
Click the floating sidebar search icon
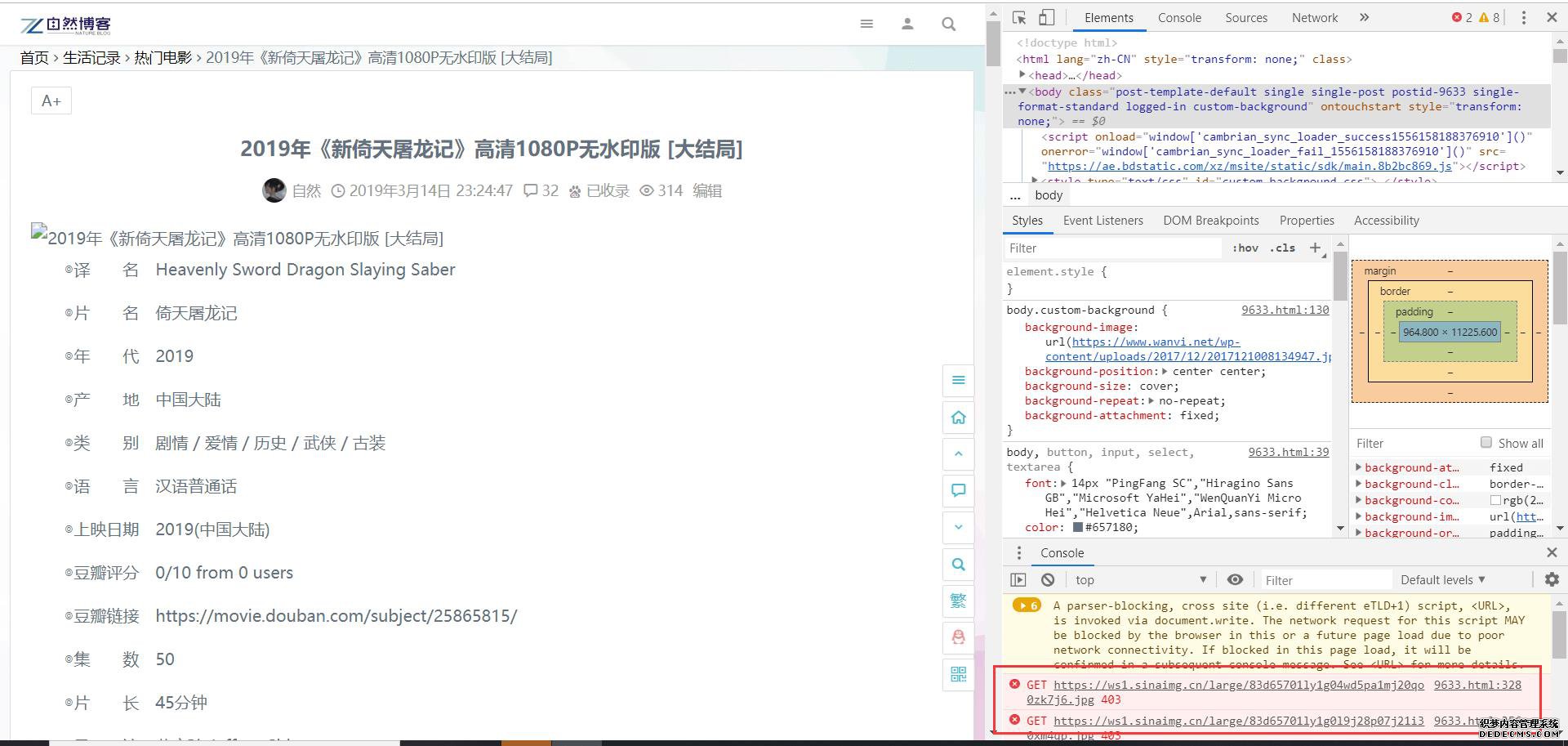(x=958, y=564)
